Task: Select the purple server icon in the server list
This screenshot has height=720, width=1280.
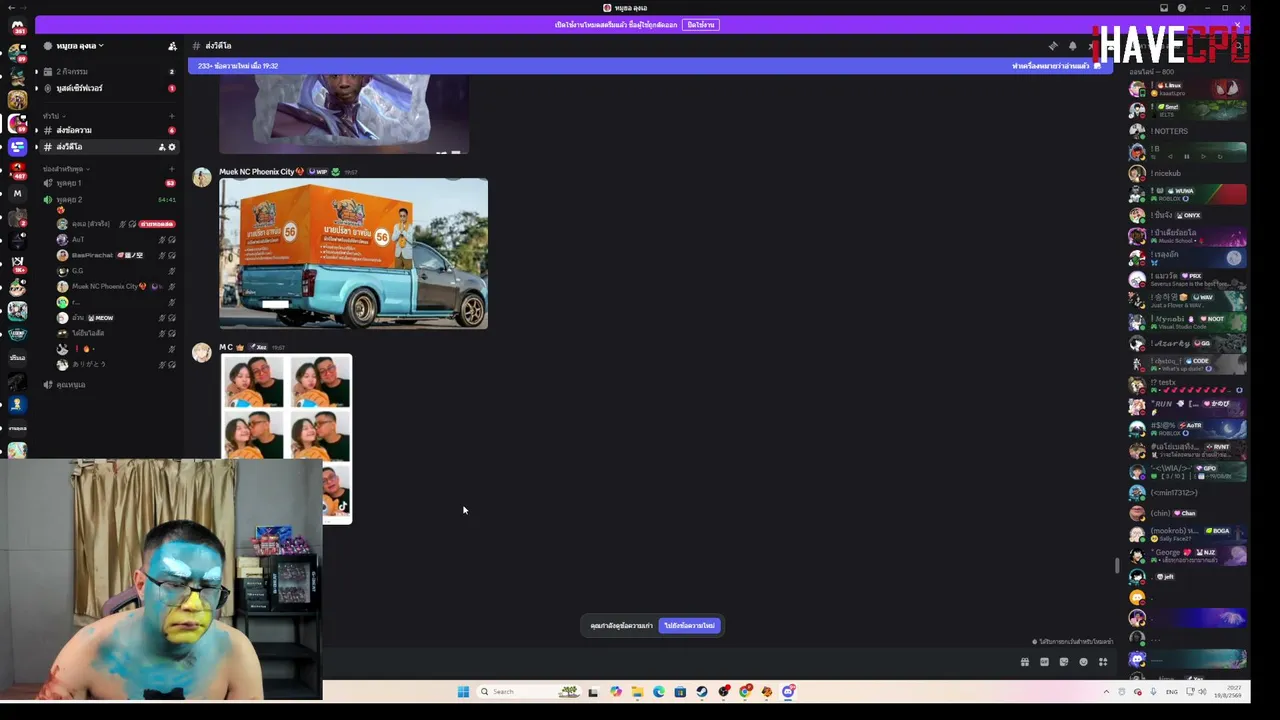Action: 17,147
